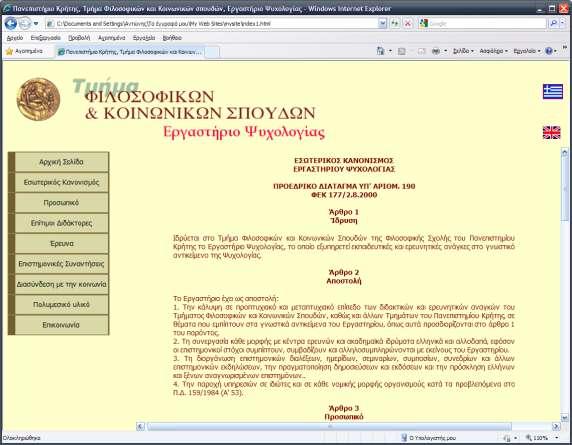Switch to Greek using Greek flag

(552, 92)
